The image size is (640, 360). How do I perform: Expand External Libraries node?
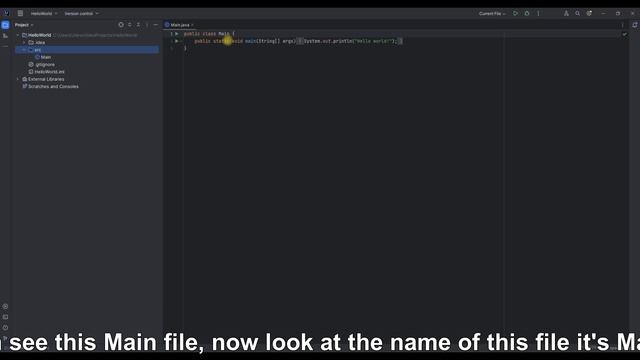(x=18, y=79)
